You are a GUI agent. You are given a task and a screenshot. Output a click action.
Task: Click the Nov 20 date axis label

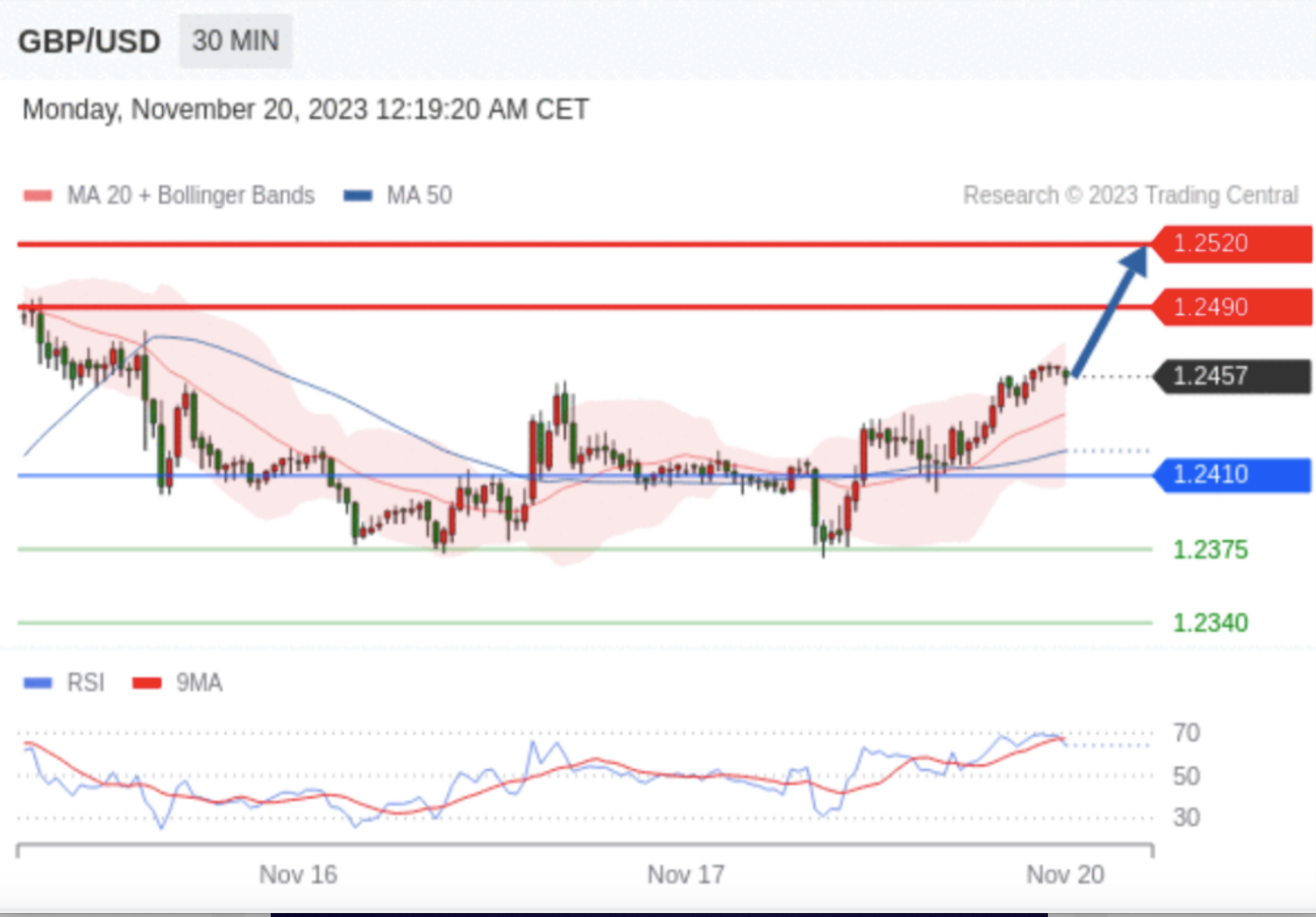(x=1065, y=874)
